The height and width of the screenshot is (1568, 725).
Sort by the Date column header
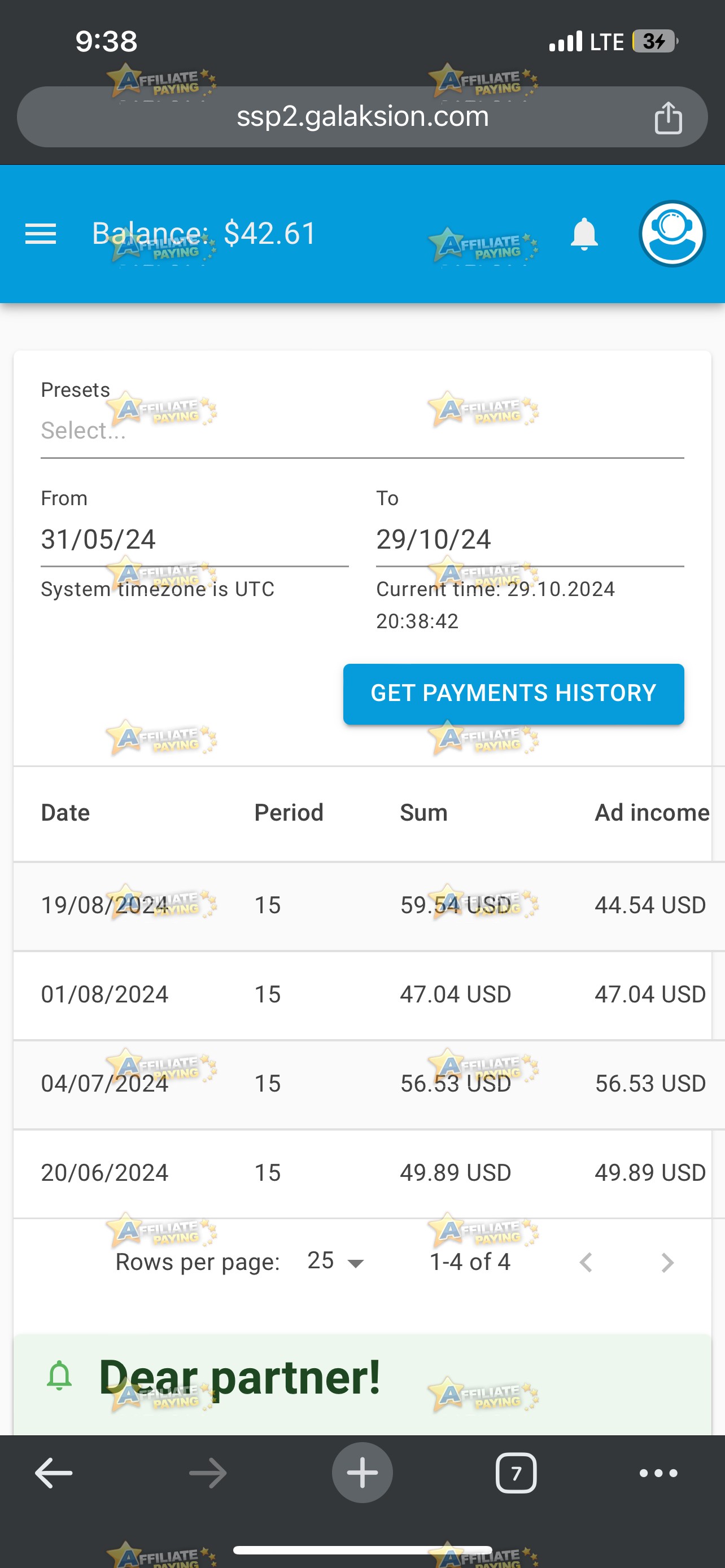(65, 813)
